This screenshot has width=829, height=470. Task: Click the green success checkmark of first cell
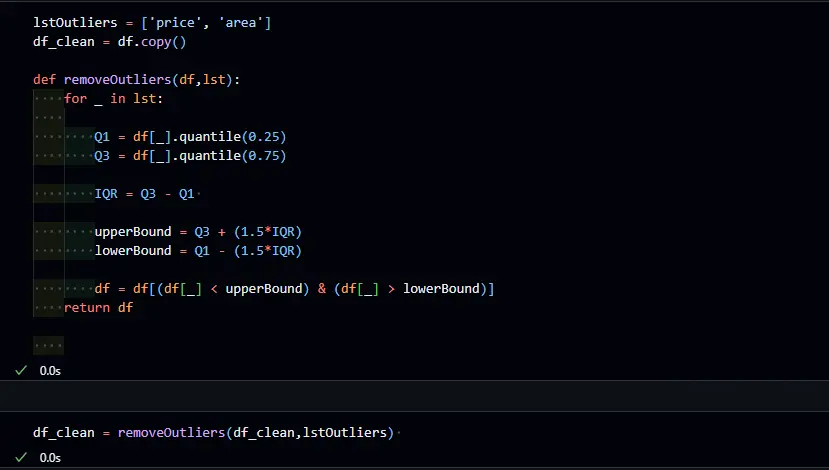(x=21, y=371)
